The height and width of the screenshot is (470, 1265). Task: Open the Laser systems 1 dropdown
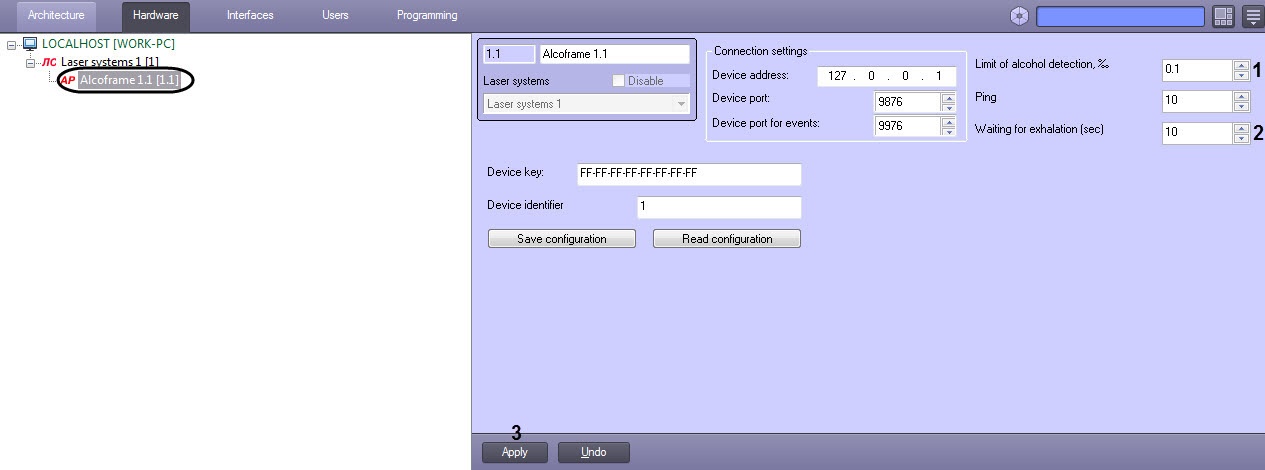586,104
